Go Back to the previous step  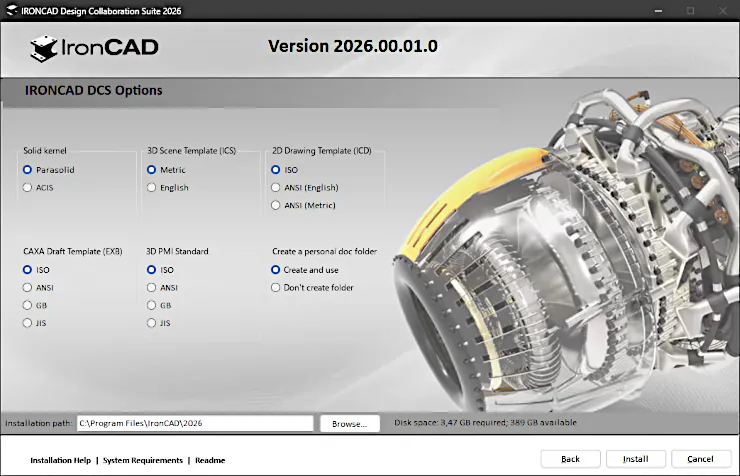tap(570, 459)
